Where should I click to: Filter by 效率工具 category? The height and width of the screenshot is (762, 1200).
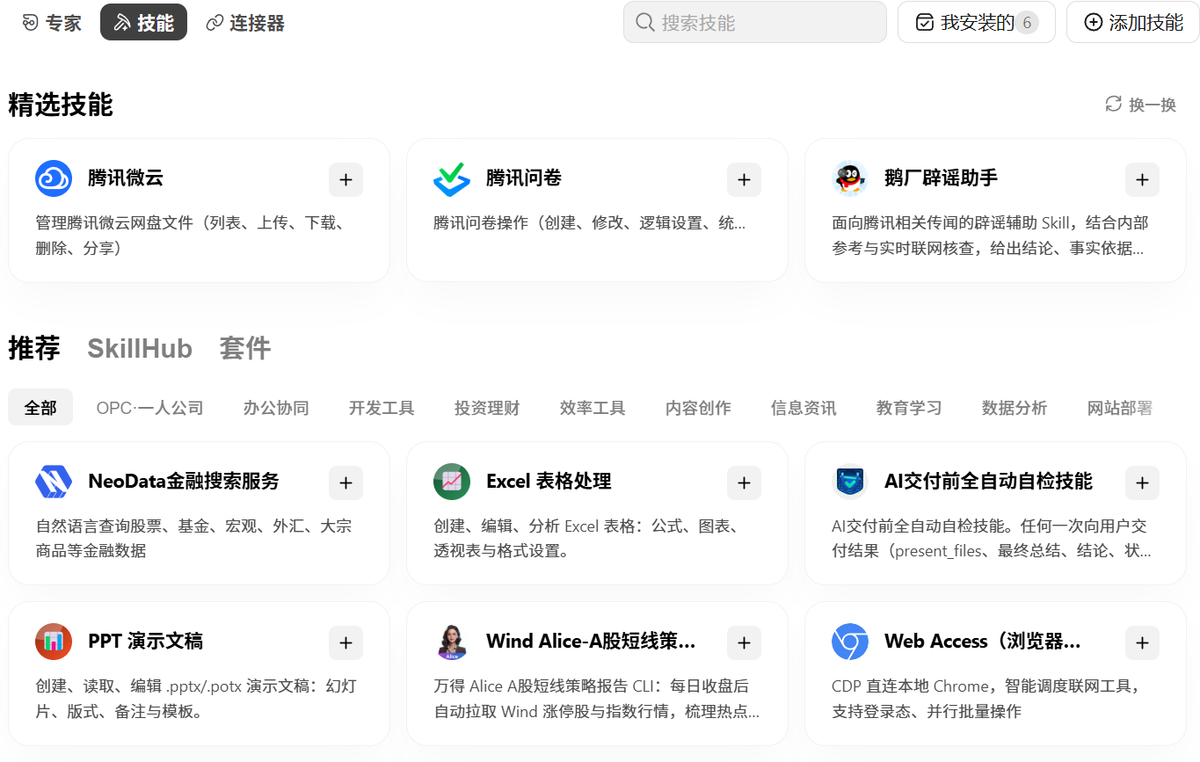pos(593,408)
